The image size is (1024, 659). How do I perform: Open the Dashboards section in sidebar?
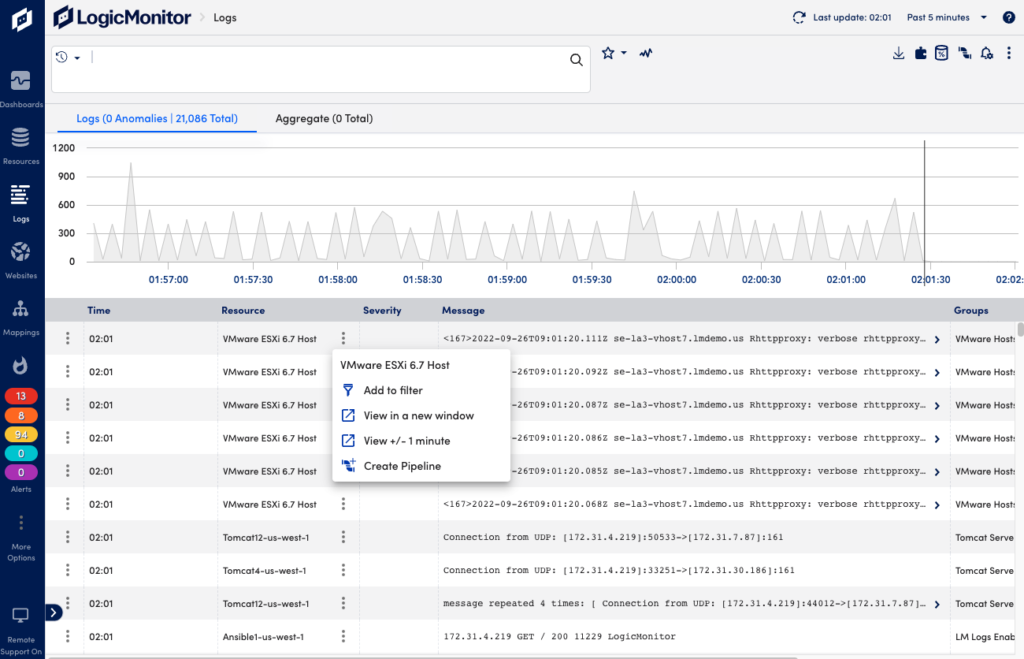click(21, 88)
